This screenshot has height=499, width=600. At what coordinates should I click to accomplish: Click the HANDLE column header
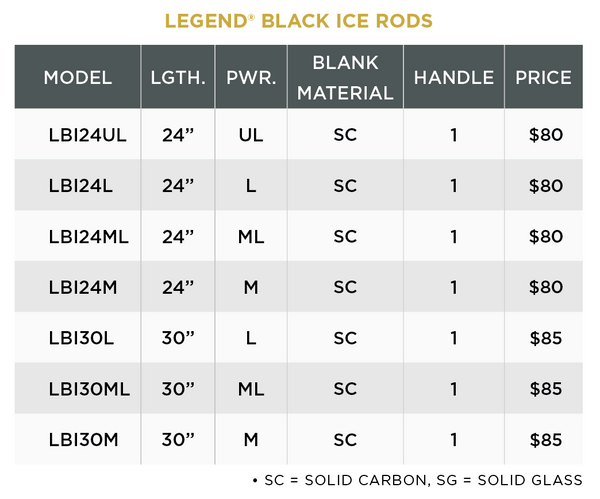[453, 77]
